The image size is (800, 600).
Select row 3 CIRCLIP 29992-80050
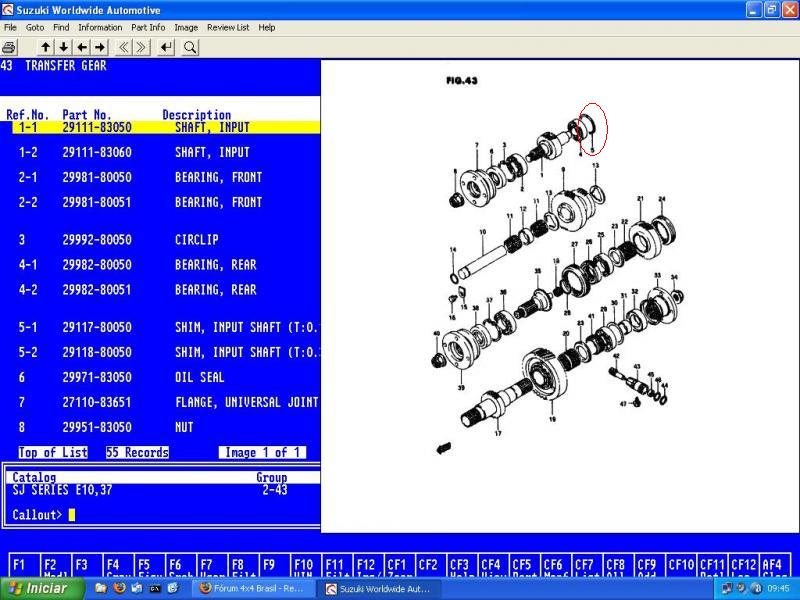(166, 239)
